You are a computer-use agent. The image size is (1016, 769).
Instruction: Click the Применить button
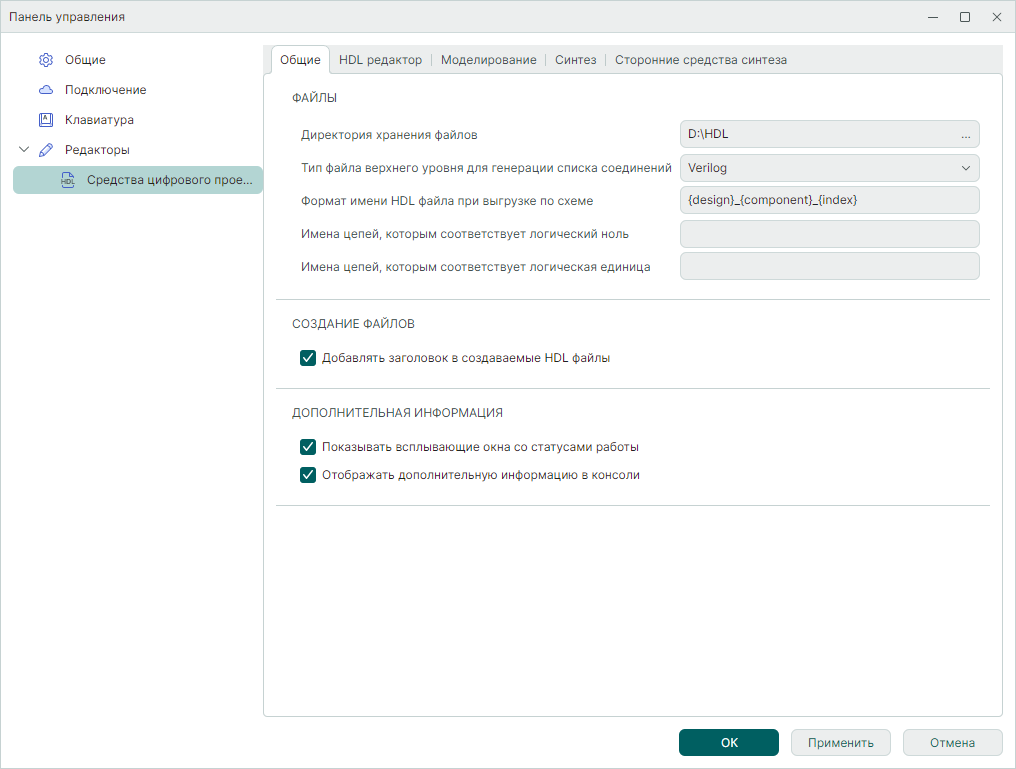tap(841, 743)
